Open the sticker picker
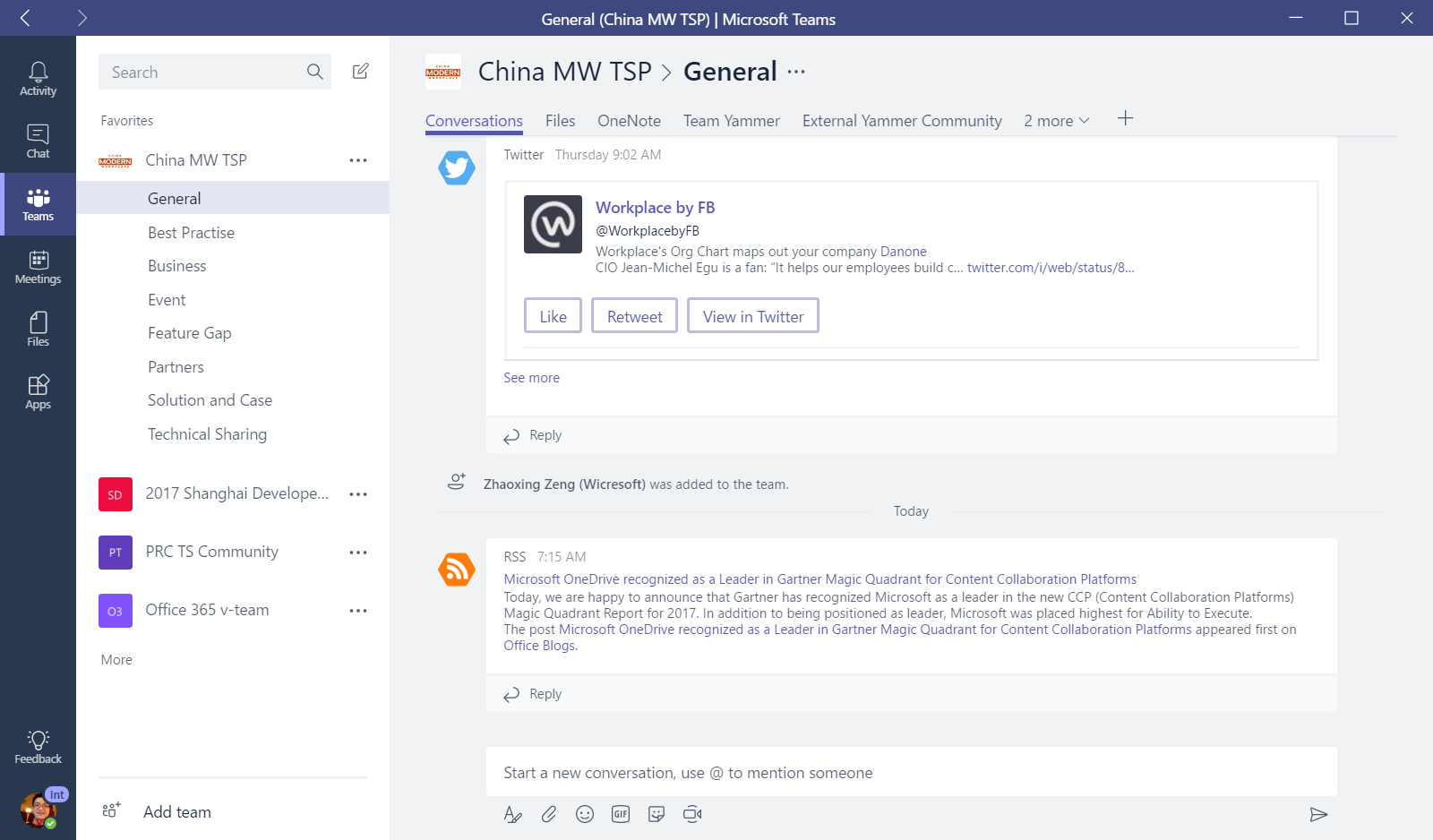 pos(656,814)
